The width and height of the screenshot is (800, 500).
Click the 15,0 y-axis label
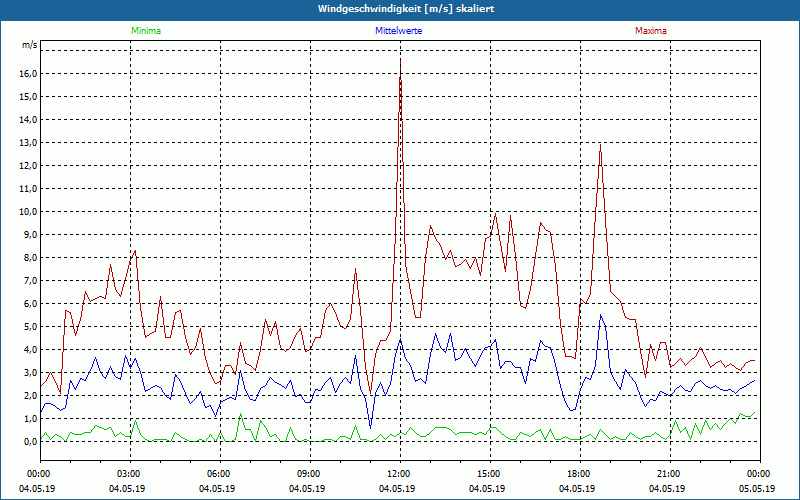tap(29, 96)
